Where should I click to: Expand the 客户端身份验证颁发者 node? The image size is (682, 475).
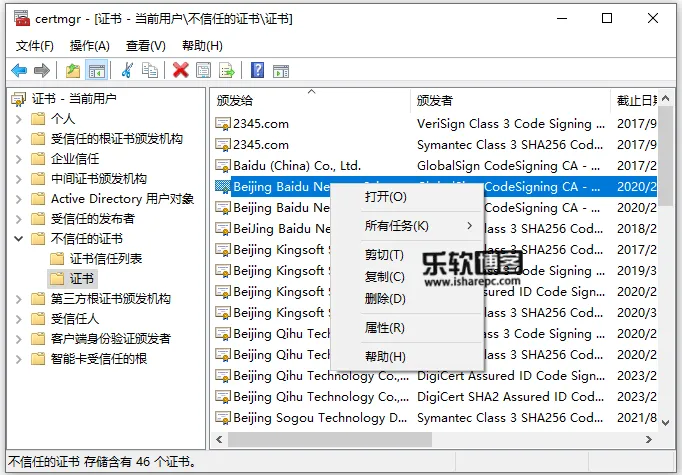pyautogui.click(x=19, y=339)
